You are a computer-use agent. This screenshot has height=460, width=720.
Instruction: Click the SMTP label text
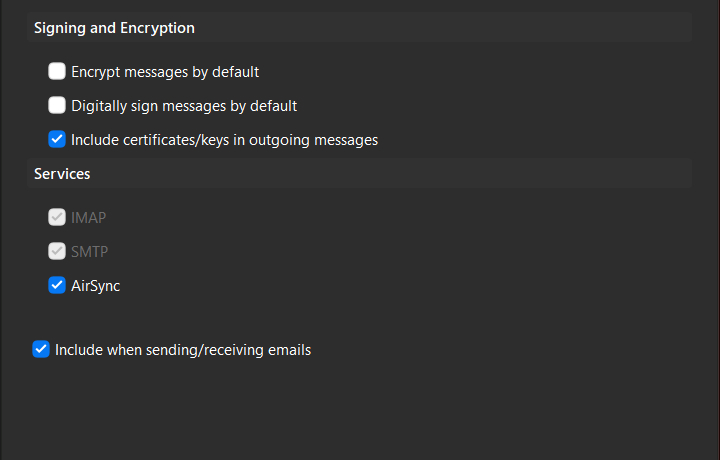89,252
